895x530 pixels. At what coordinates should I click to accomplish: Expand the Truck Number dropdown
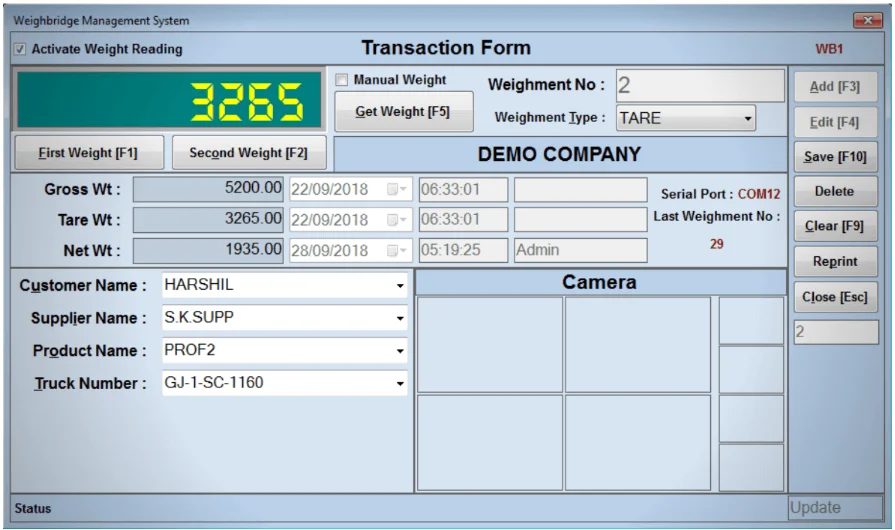tap(400, 383)
